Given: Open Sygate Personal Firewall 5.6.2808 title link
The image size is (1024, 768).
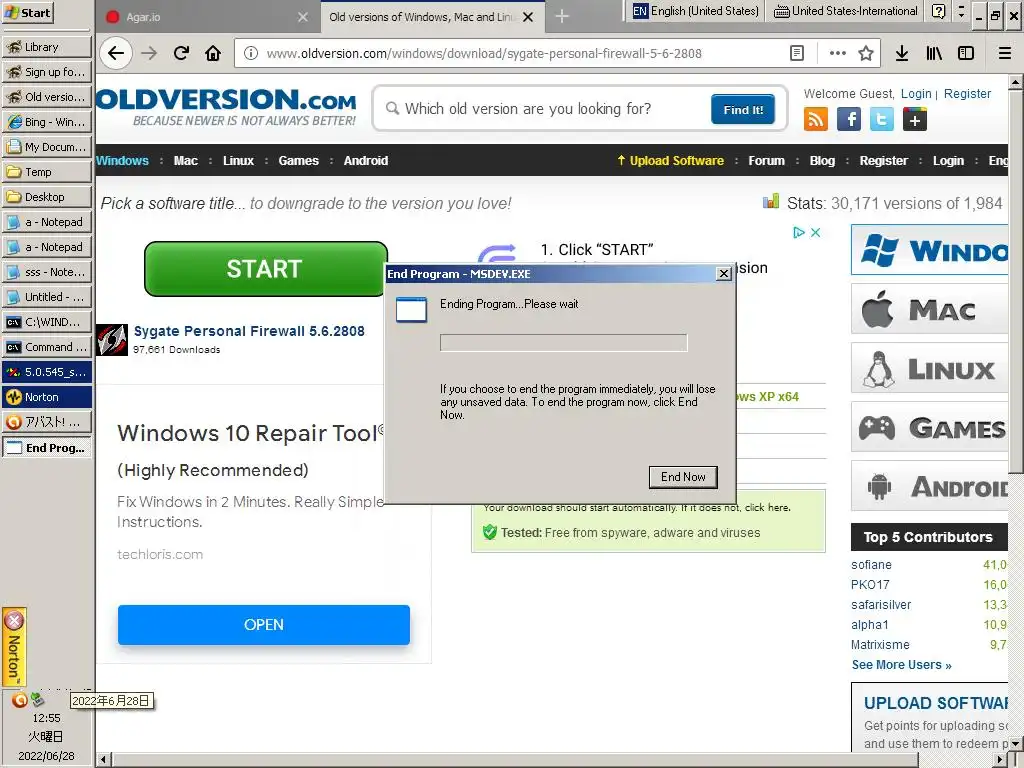Looking at the screenshot, I should coord(249,331).
